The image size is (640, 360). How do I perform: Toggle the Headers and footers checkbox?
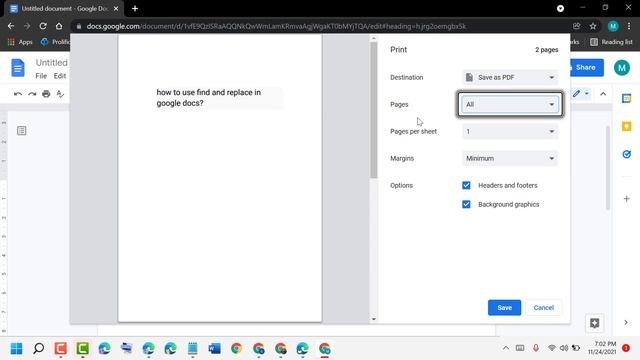466,185
